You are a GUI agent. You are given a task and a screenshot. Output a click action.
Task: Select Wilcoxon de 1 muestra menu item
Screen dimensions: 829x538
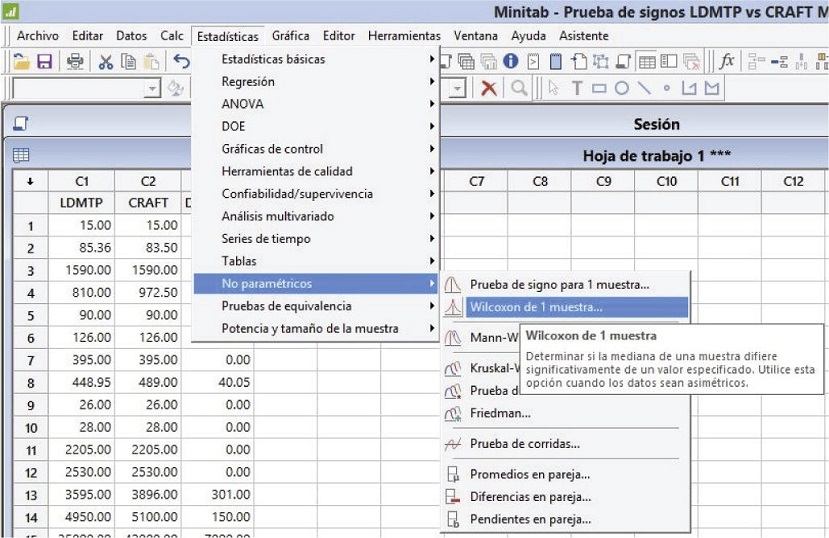pyautogui.click(x=536, y=307)
